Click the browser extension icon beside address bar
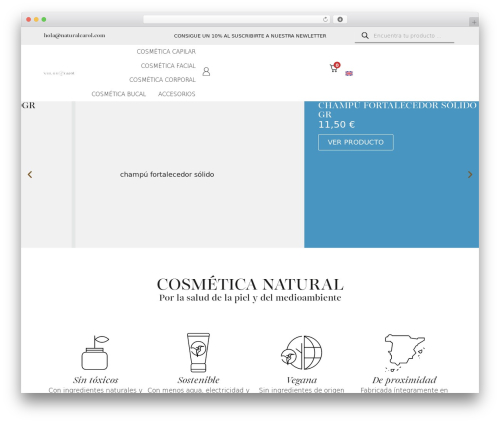 340,19
